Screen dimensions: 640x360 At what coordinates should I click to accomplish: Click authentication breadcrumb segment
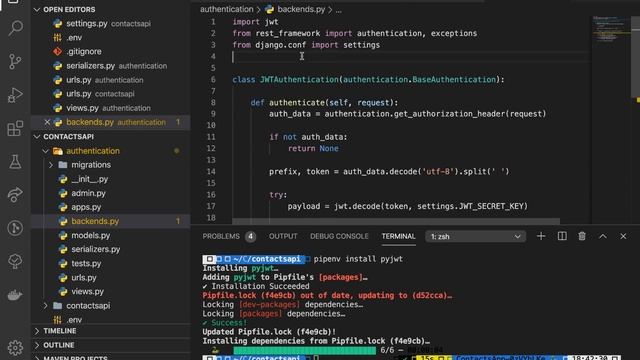pos(227,9)
